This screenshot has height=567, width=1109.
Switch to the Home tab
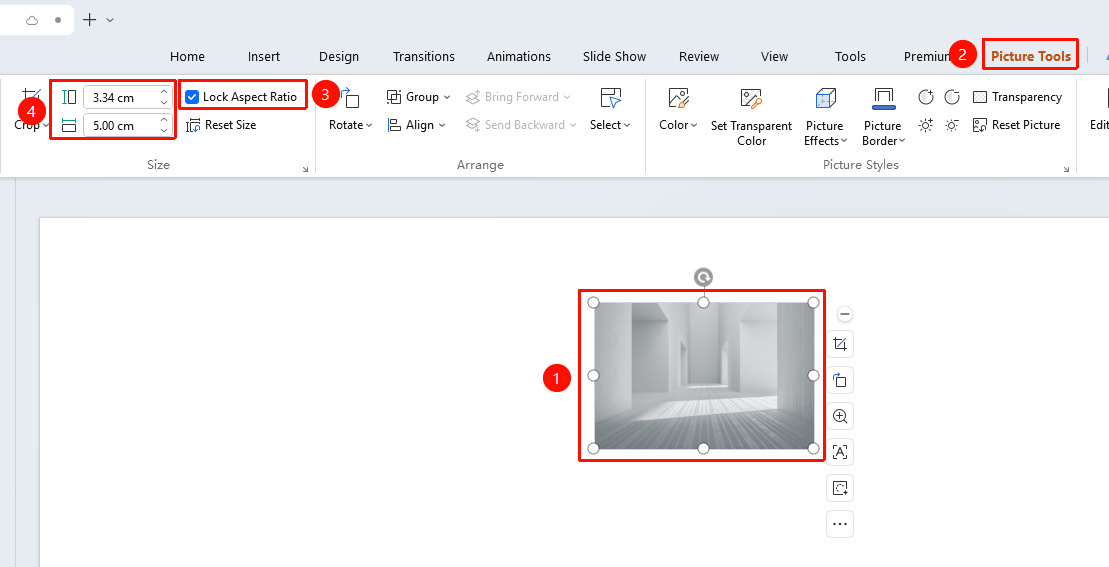[187, 57]
